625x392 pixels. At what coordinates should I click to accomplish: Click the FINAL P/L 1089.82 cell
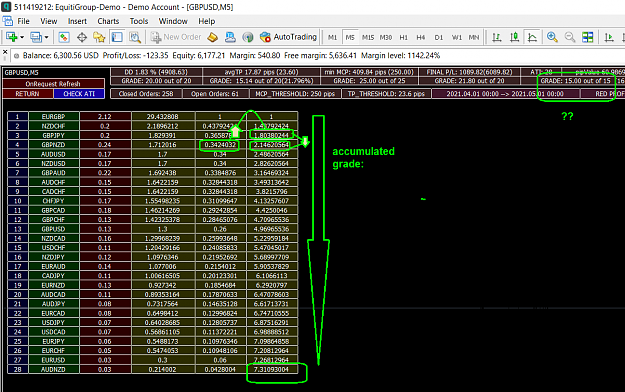(469, 72)
